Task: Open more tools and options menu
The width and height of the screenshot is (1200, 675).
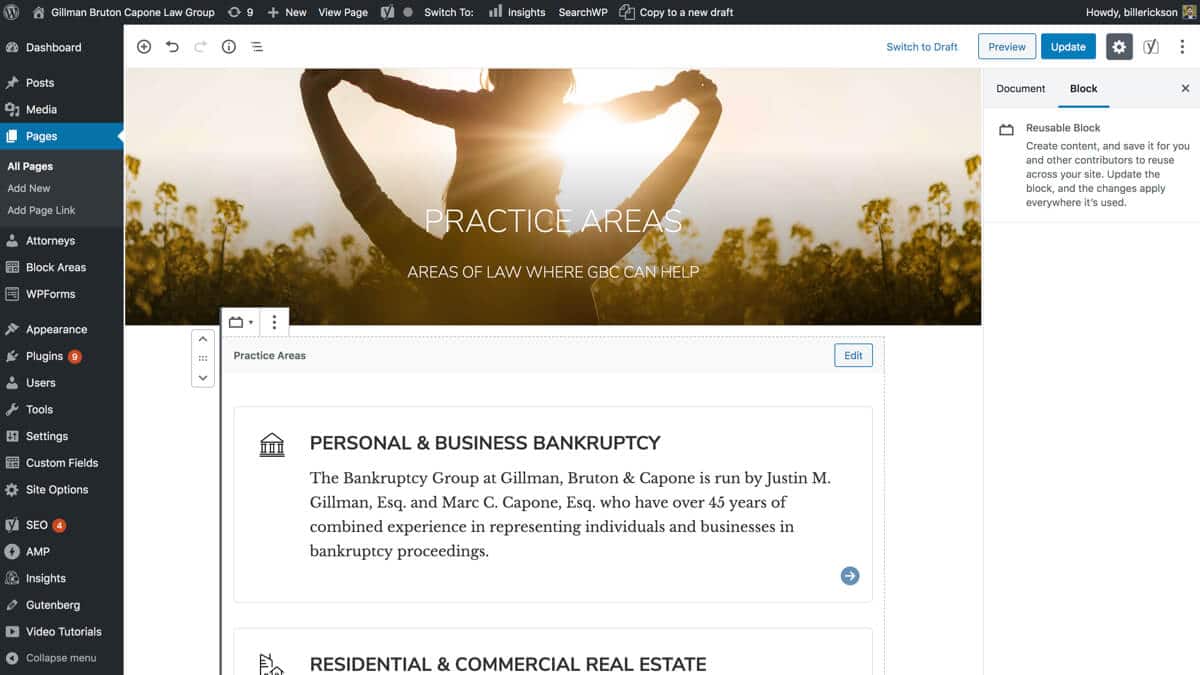Action: (x=1182, y=47)
